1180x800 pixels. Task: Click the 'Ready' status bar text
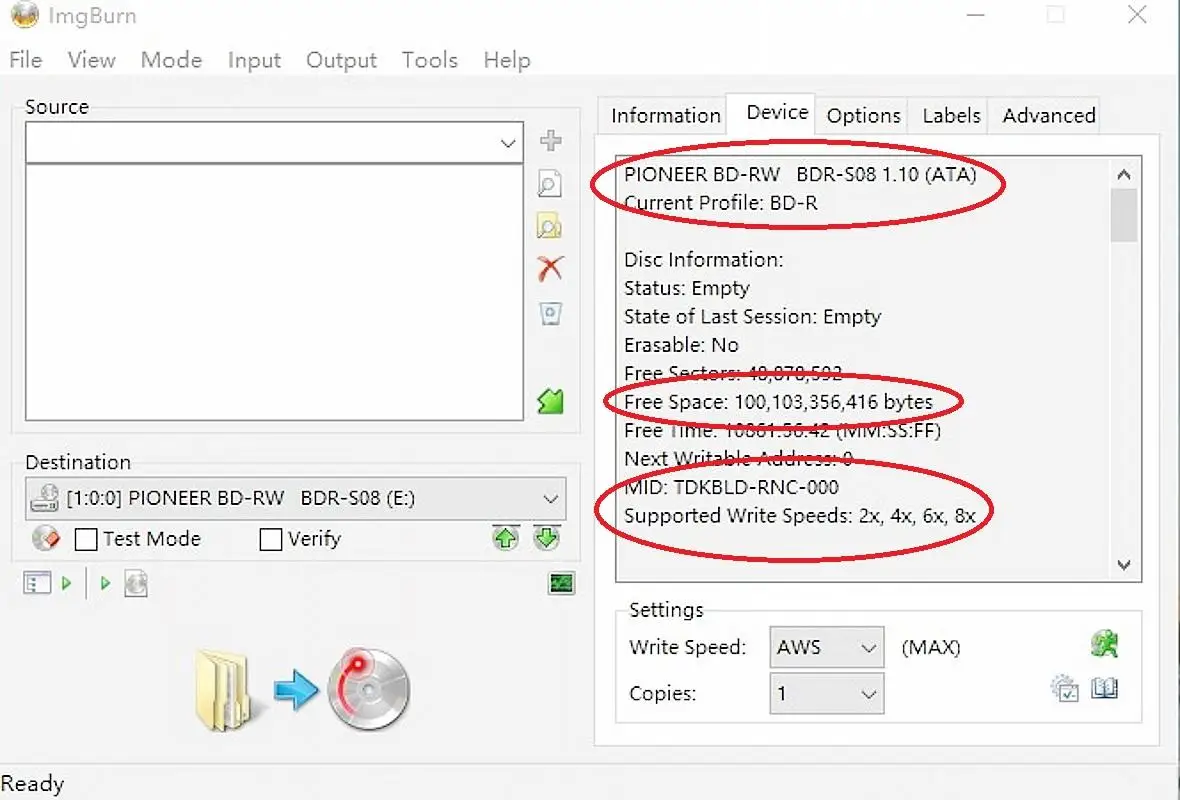32,784
